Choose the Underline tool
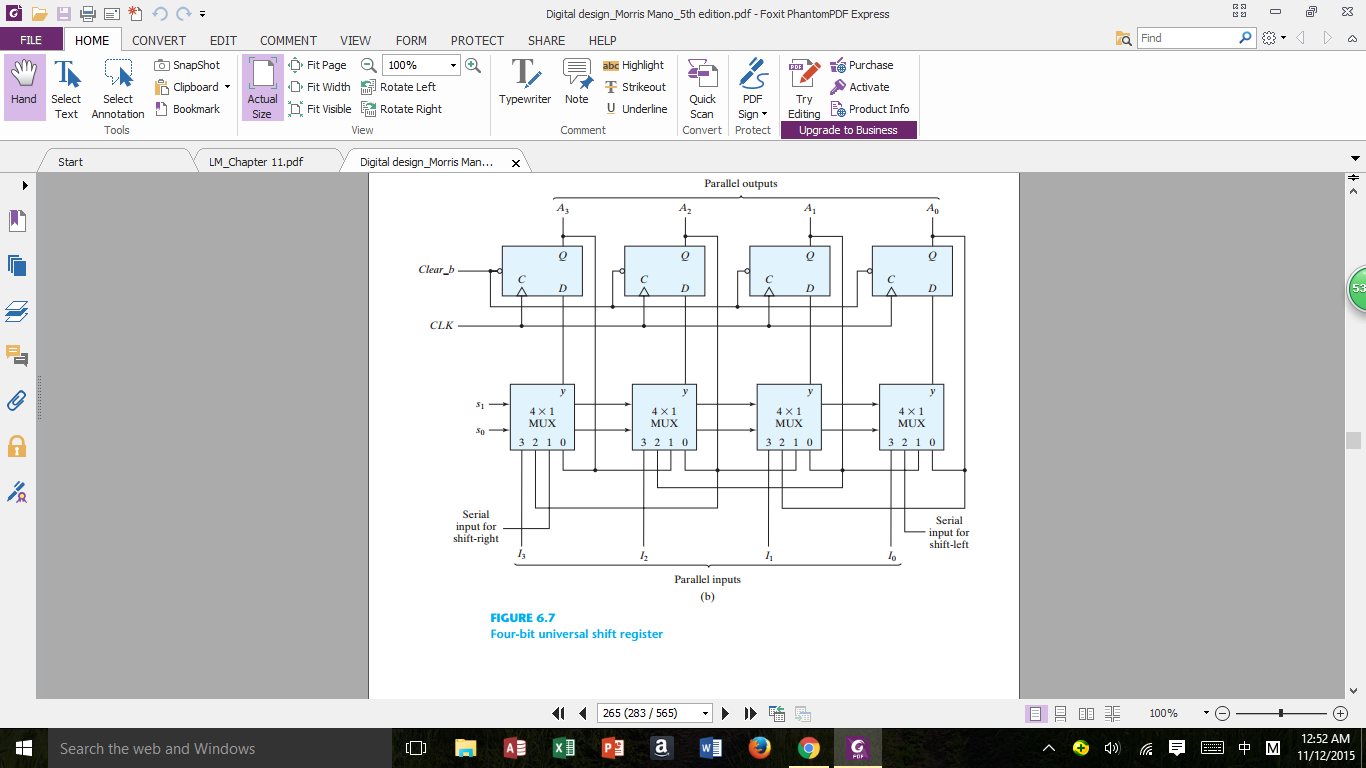The image size is (1366, 768). pyautogui.click(x=636, y=109)
